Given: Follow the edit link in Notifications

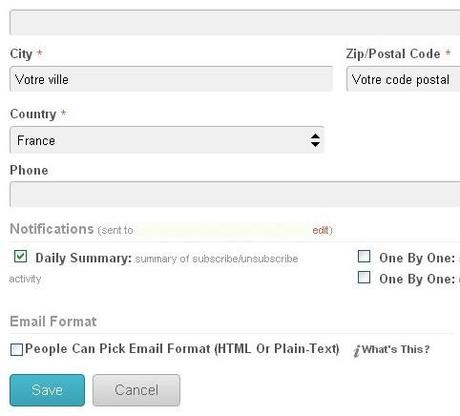Looking at the screenshot, I should click(321, 230).
